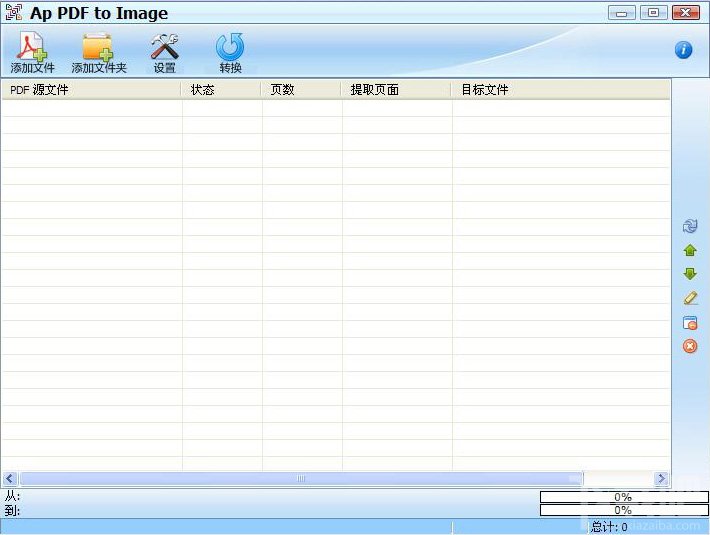This screenshot has width=710, height=535.
Task: Click the 从: label
Action: pyautogui.click(x=12, y=496)
